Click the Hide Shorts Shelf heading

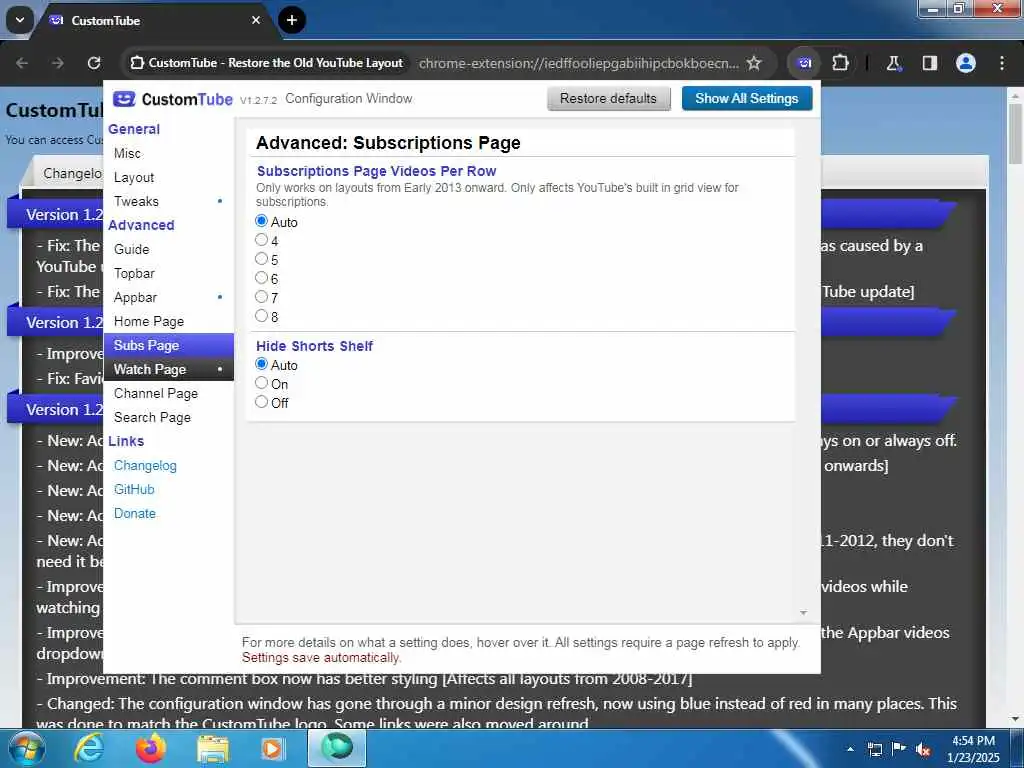point(314,346)
